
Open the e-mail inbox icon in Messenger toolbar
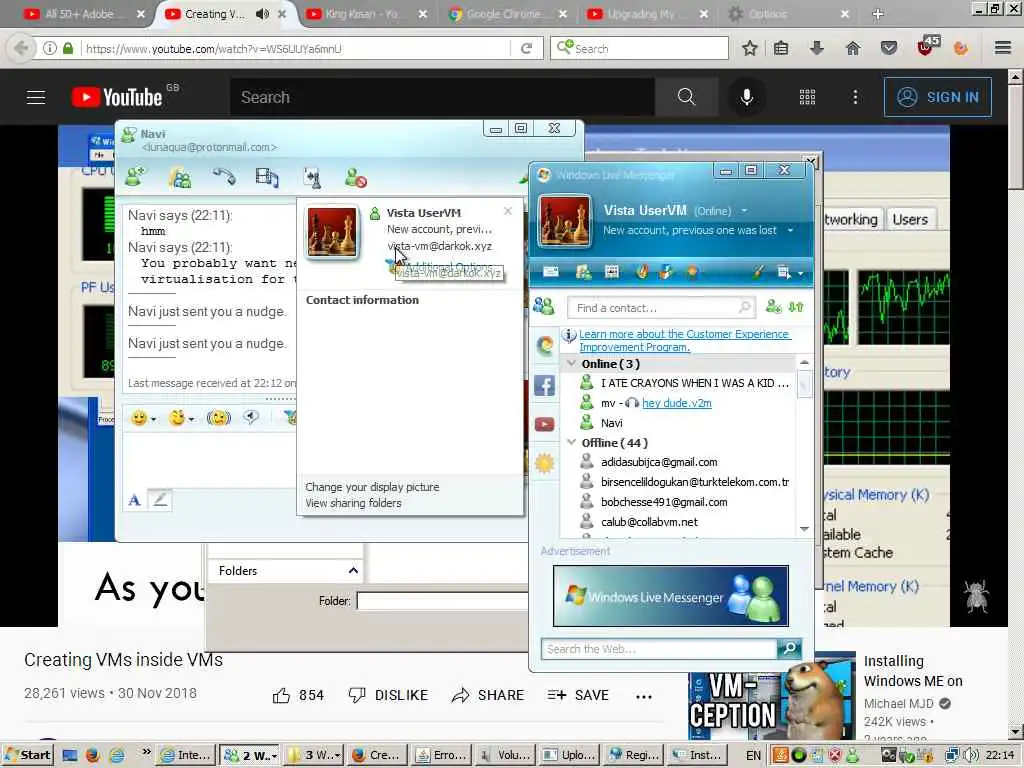(551, 272)
